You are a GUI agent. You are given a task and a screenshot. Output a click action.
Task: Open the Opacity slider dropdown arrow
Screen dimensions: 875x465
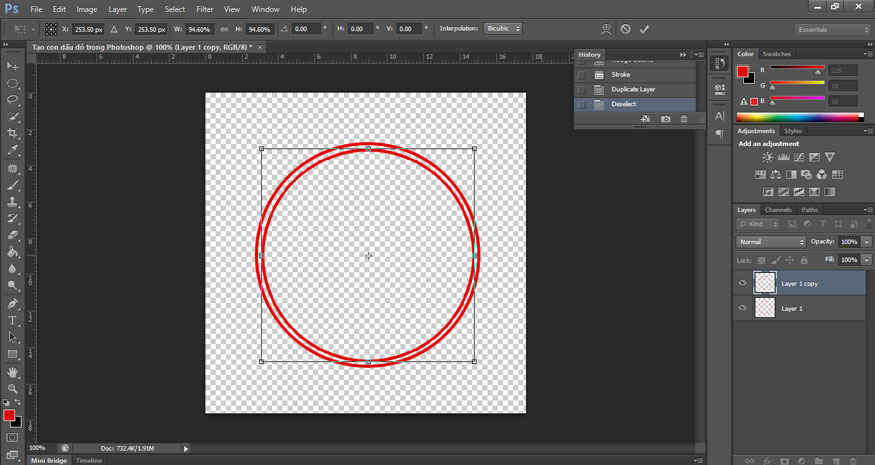[866, 242]
